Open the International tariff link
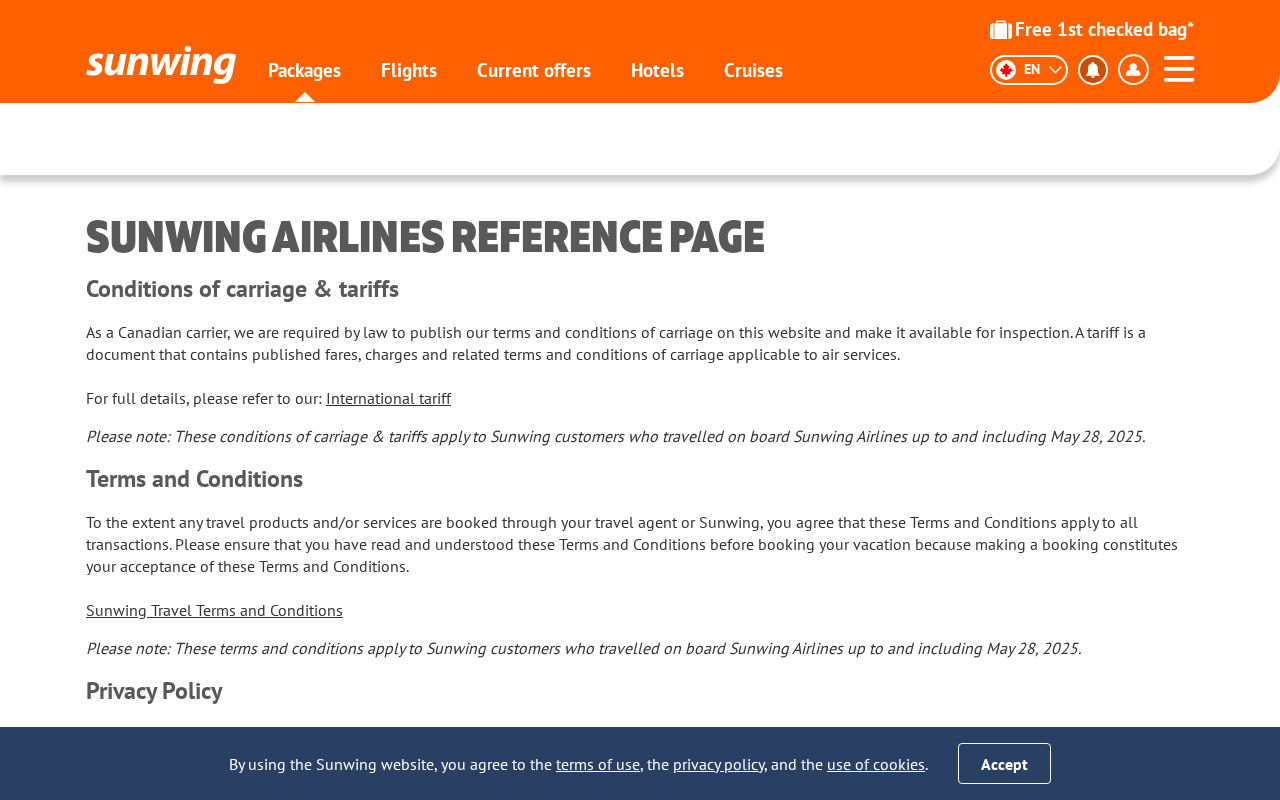1280x800 pixels. 388,398
